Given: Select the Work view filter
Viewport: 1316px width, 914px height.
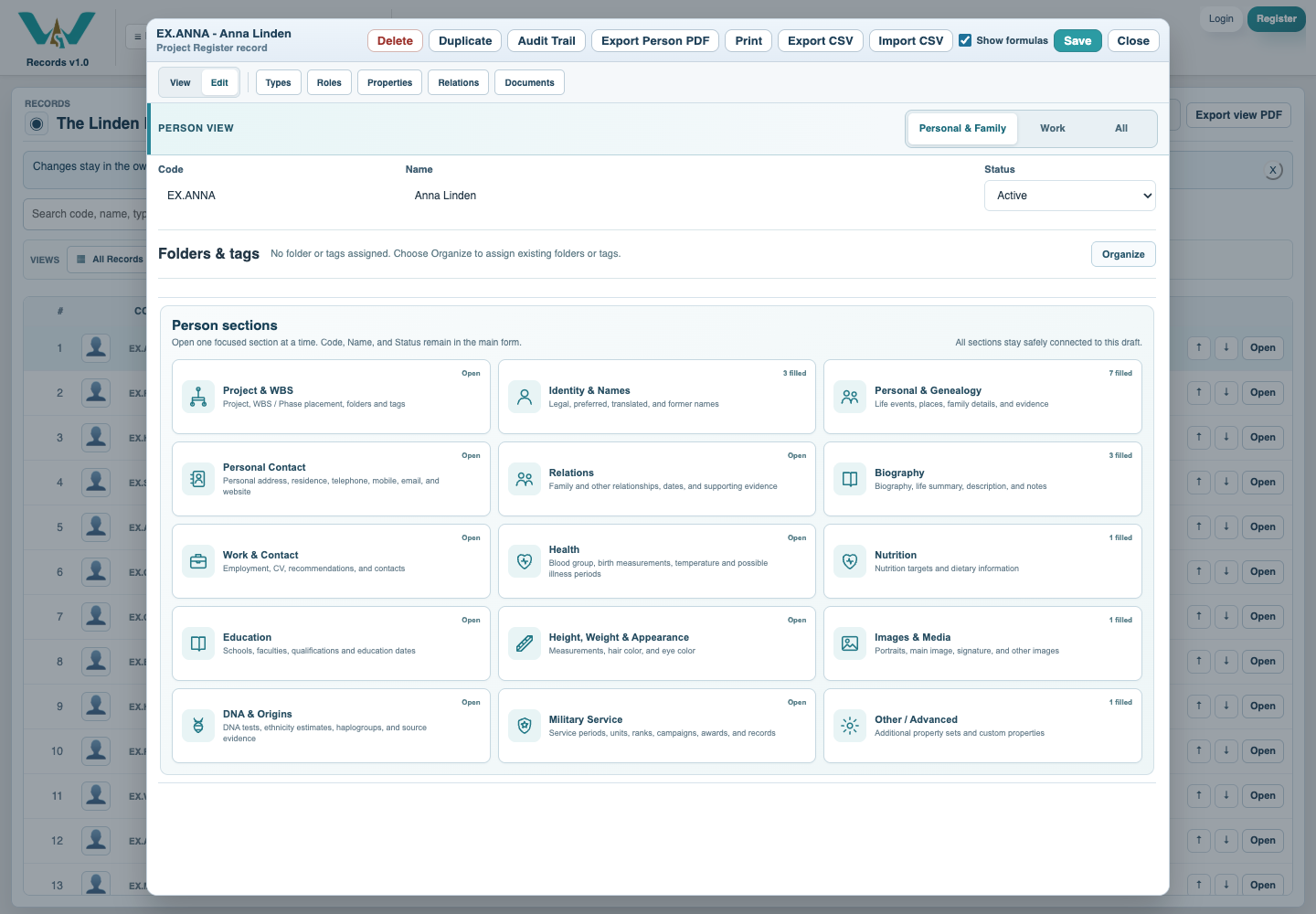Looking at the screenshot, I should [1053, 128].
